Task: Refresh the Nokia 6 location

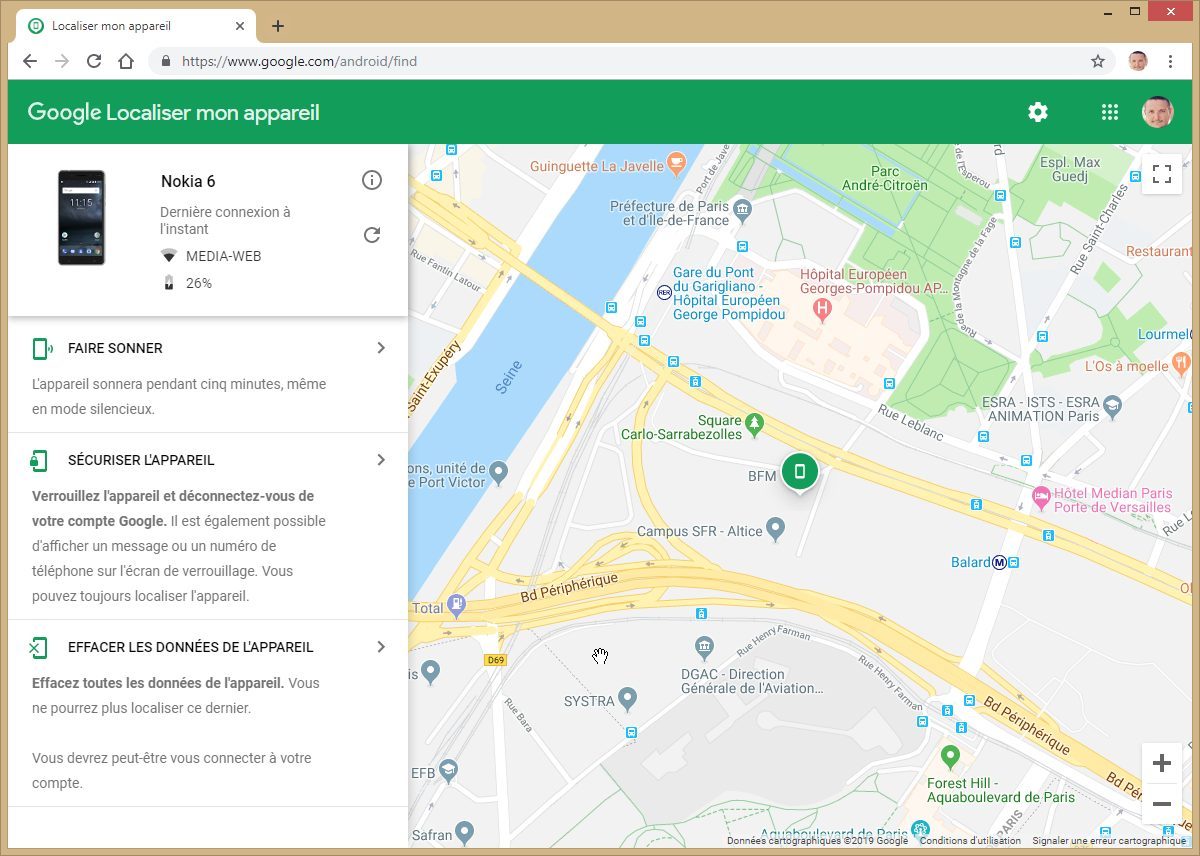Action: 372,235
